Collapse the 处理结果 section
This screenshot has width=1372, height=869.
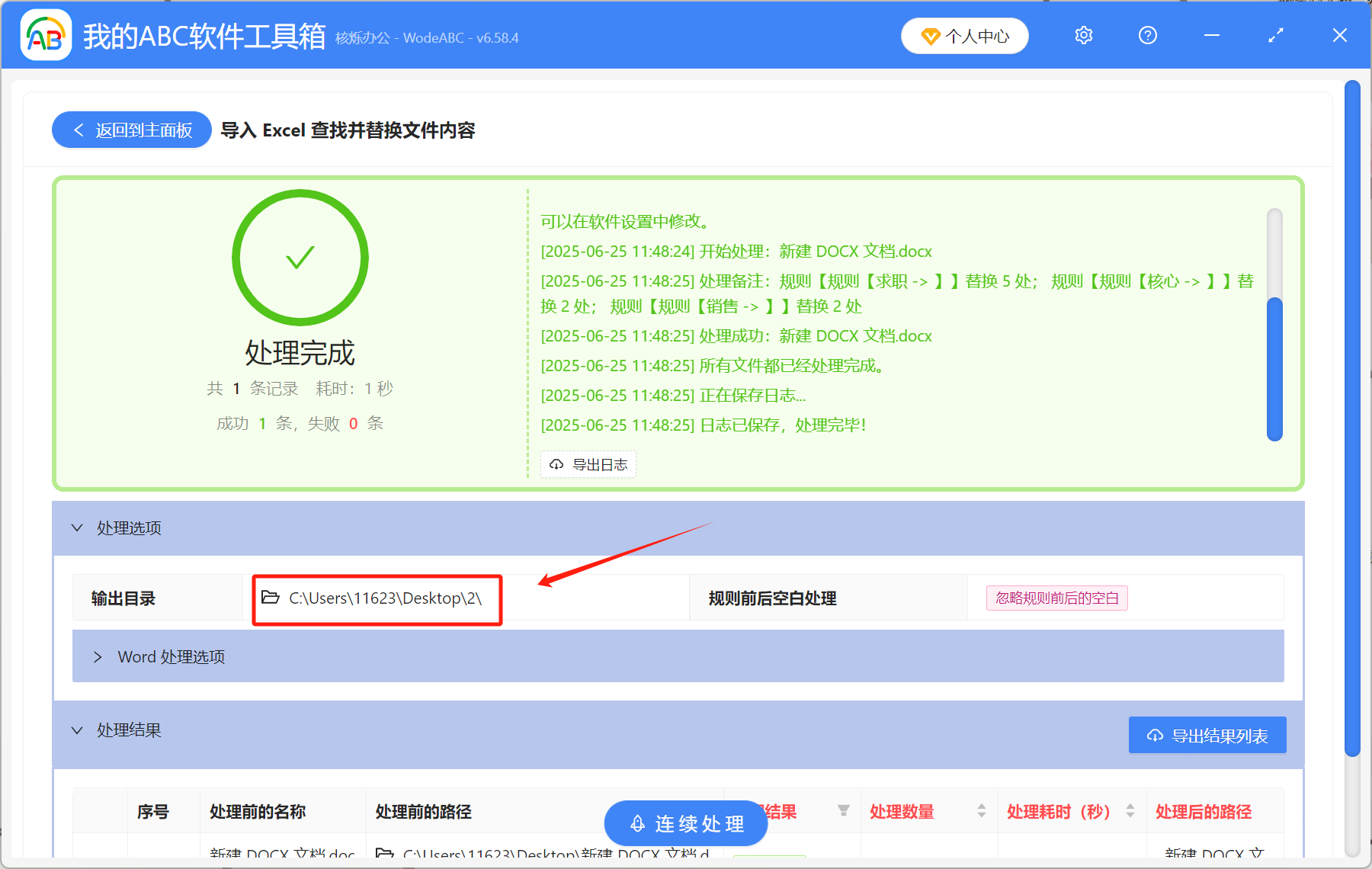tap(76, 730)
